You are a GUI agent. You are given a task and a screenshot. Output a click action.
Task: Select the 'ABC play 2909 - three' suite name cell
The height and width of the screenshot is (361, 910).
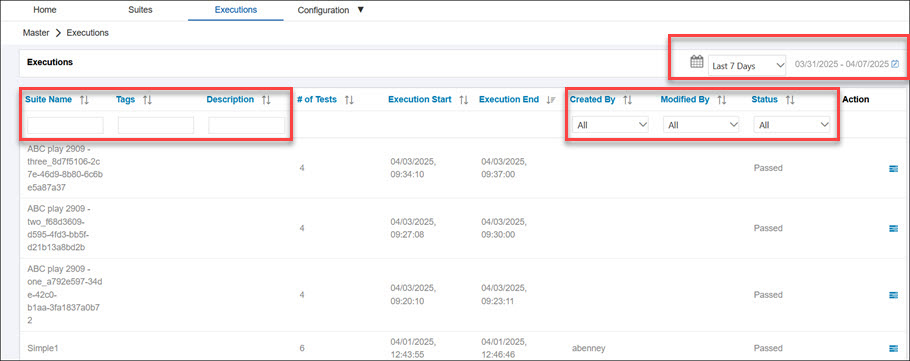(66, 168)
